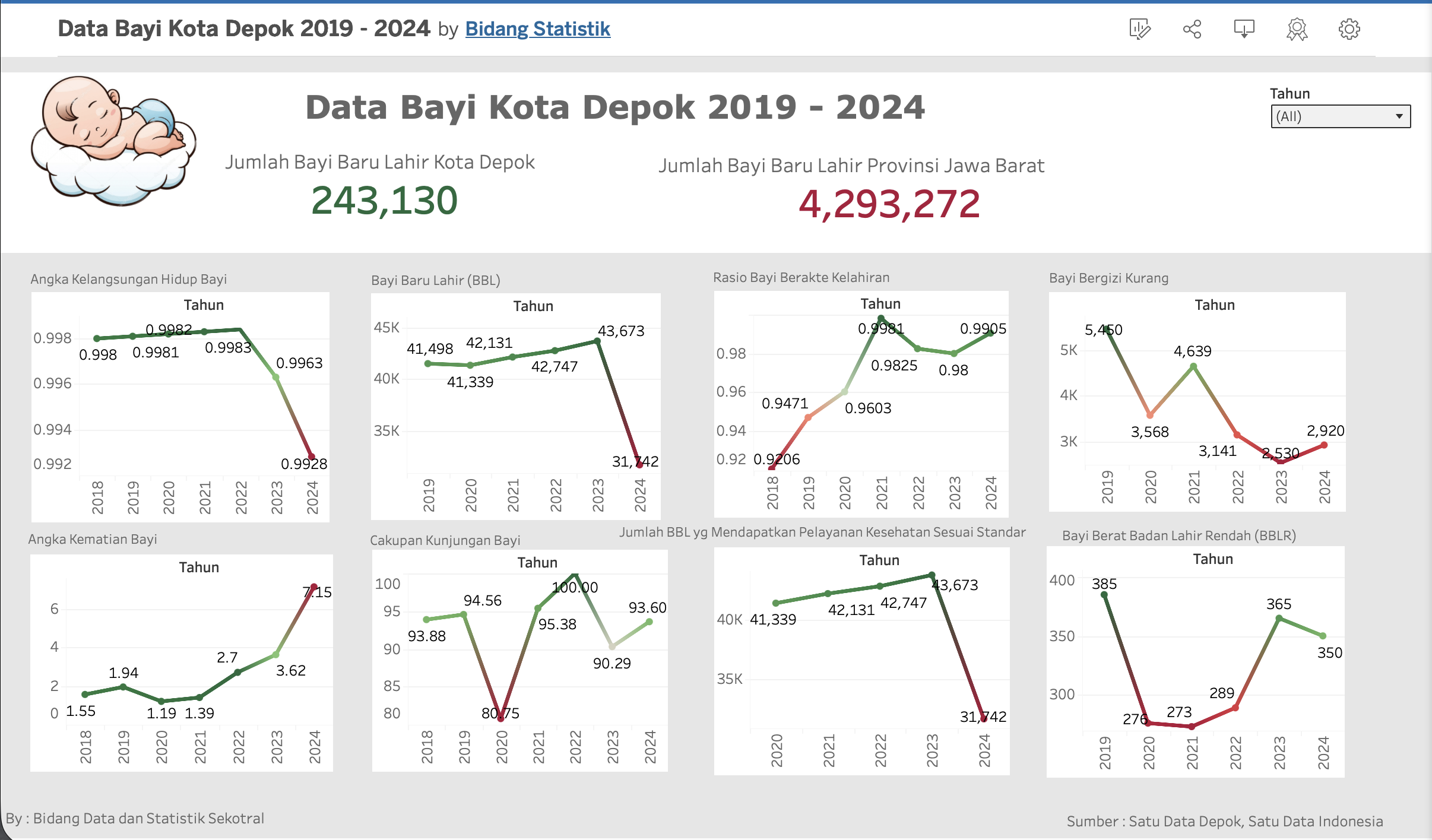Select the 43,673 point in Bayi Baru Lahir chart
1432x840 pixels.
[597, 341]
